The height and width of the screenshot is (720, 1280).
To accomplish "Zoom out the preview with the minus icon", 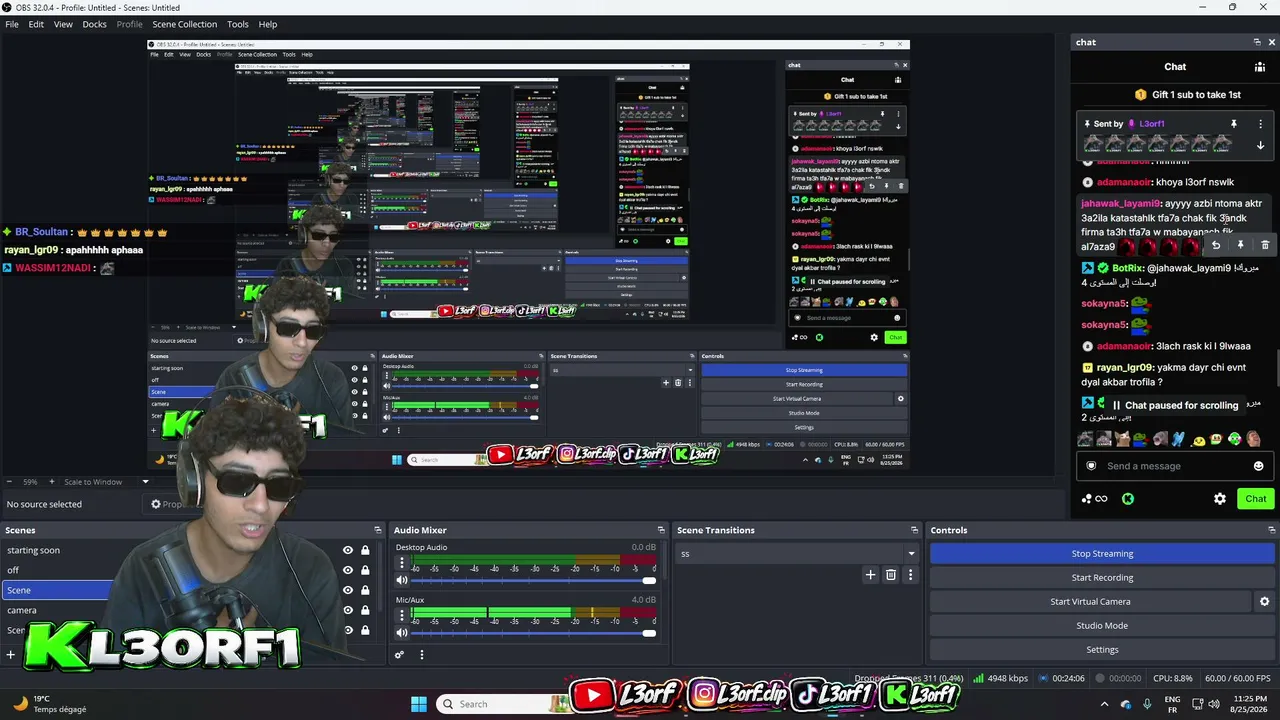I will (x=10, y=482).
